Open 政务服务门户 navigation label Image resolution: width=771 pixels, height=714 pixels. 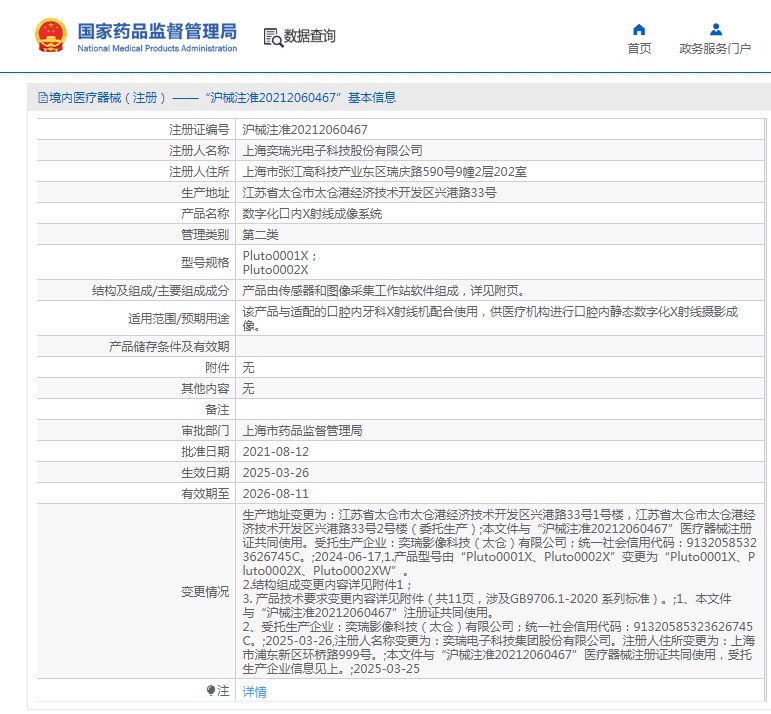click(715, 48)
